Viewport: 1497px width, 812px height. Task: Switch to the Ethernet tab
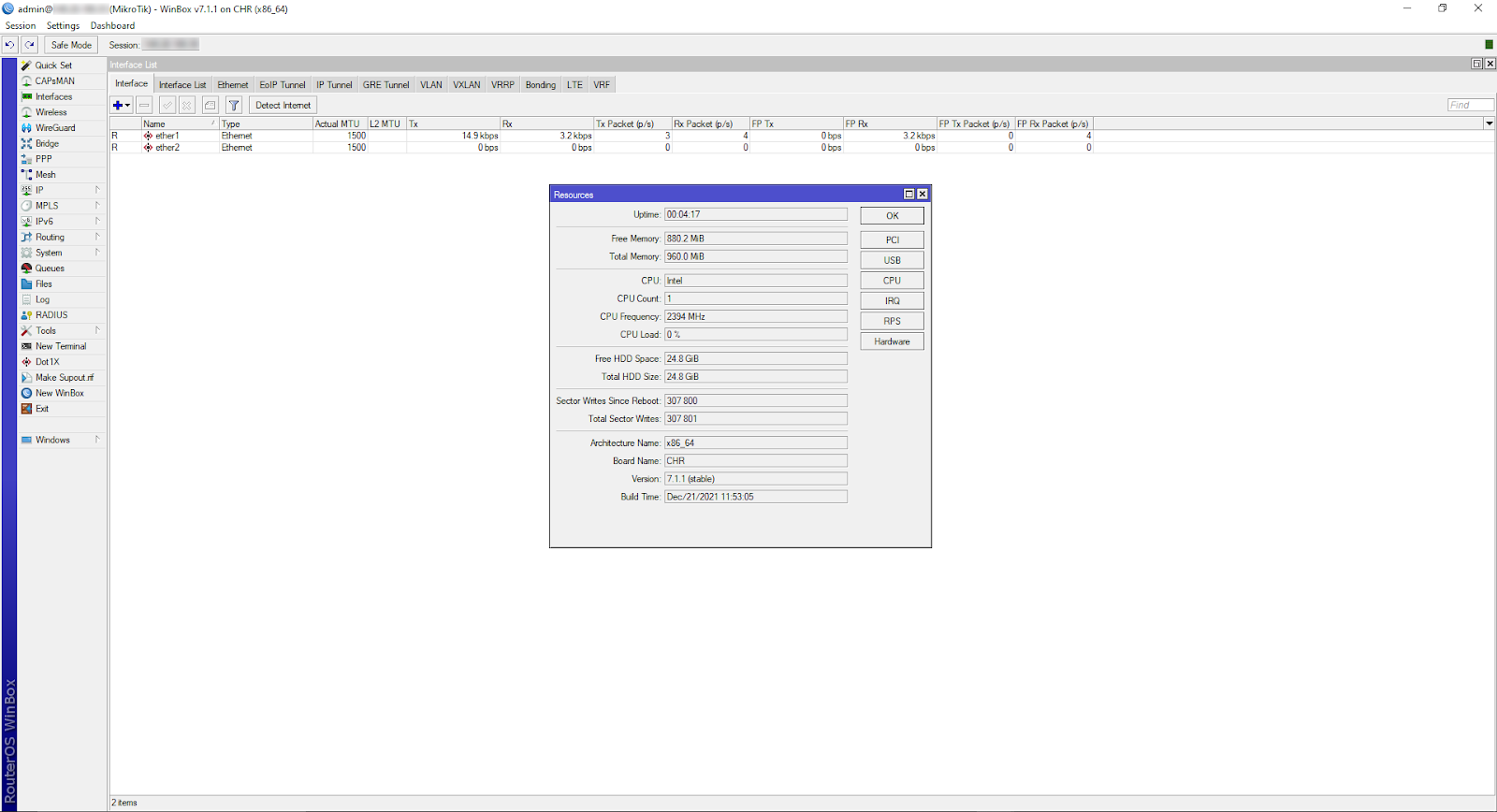pyautogui.click(x=233, y=85)
